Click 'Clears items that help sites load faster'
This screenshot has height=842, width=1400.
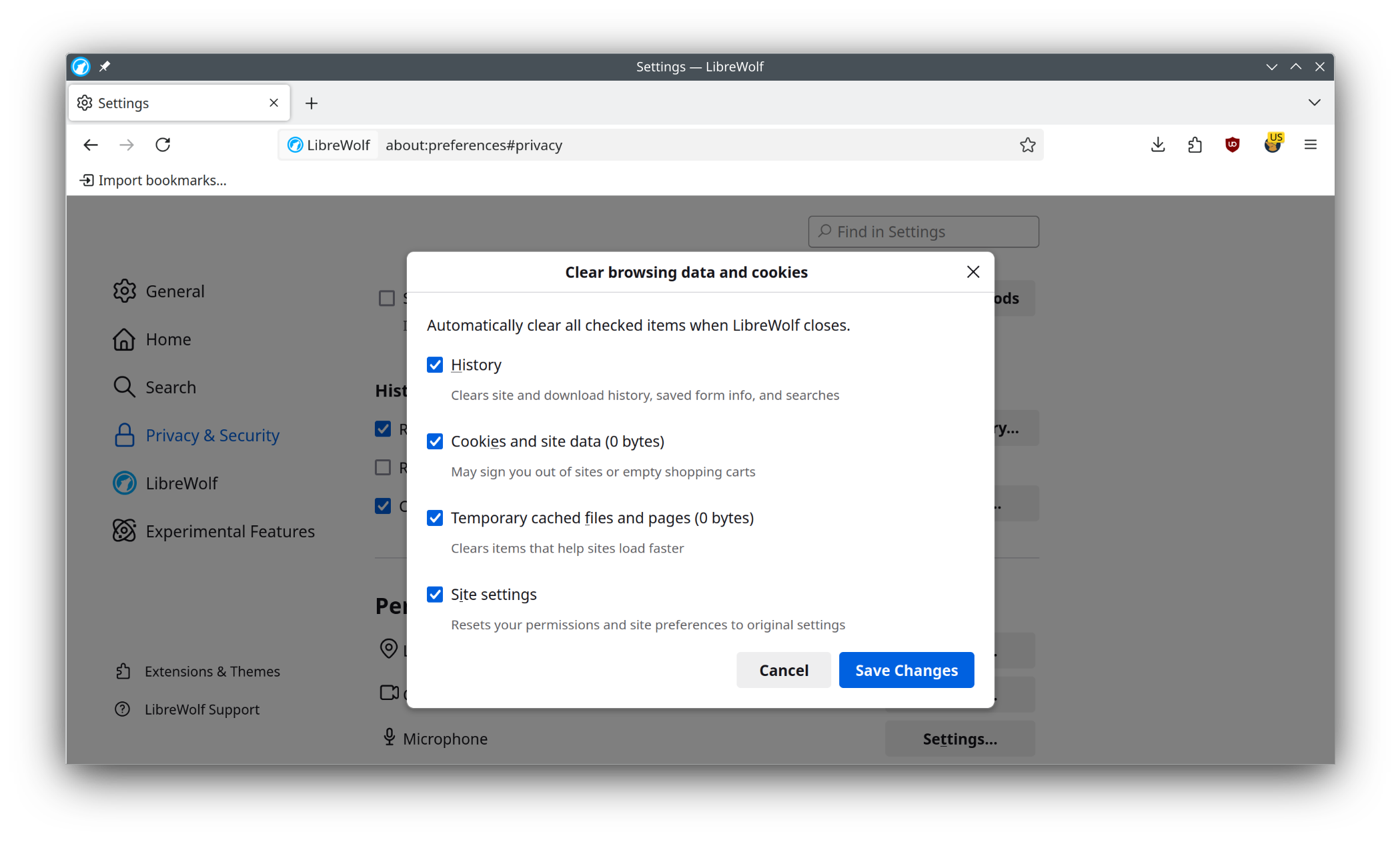[567, 548]
